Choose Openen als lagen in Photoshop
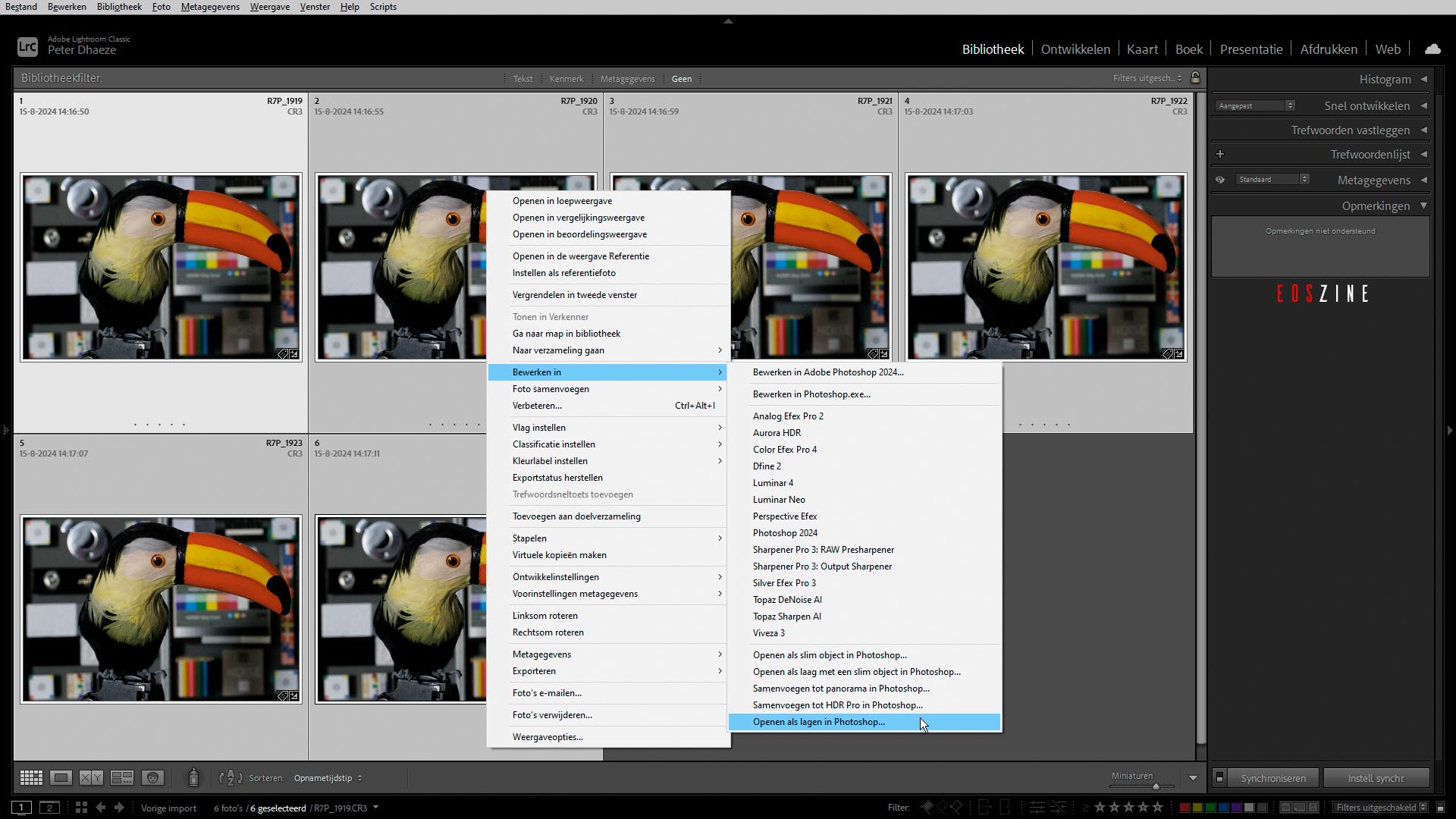 (818, 722)
